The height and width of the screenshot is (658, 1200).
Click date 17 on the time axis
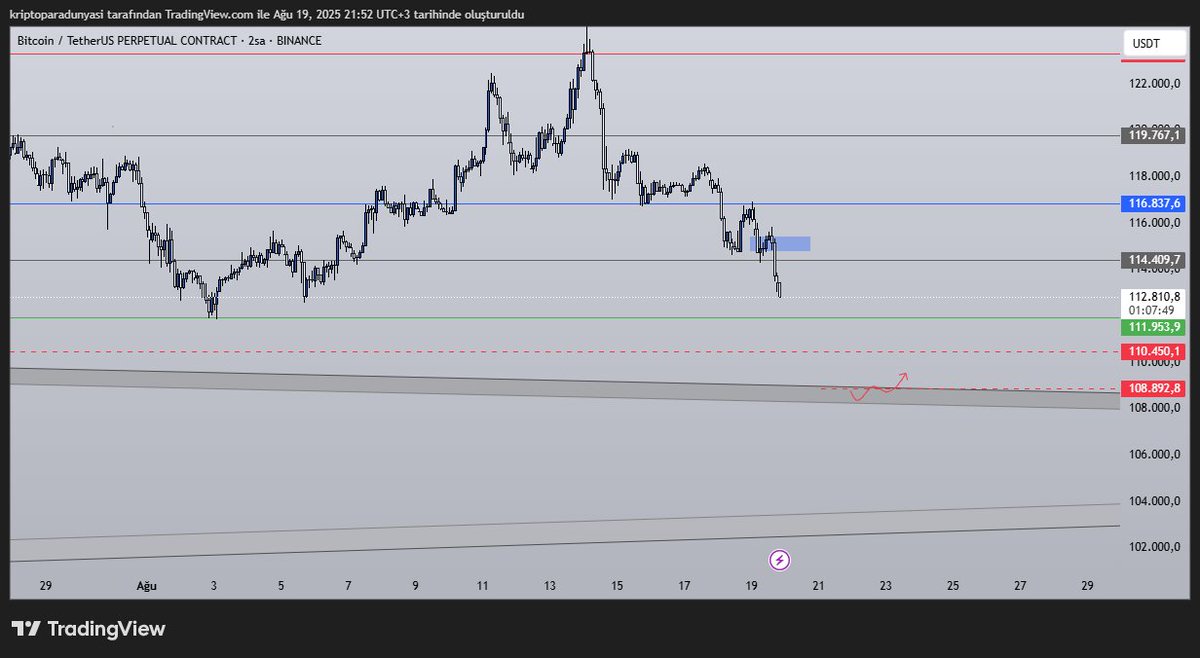point(684,586)
